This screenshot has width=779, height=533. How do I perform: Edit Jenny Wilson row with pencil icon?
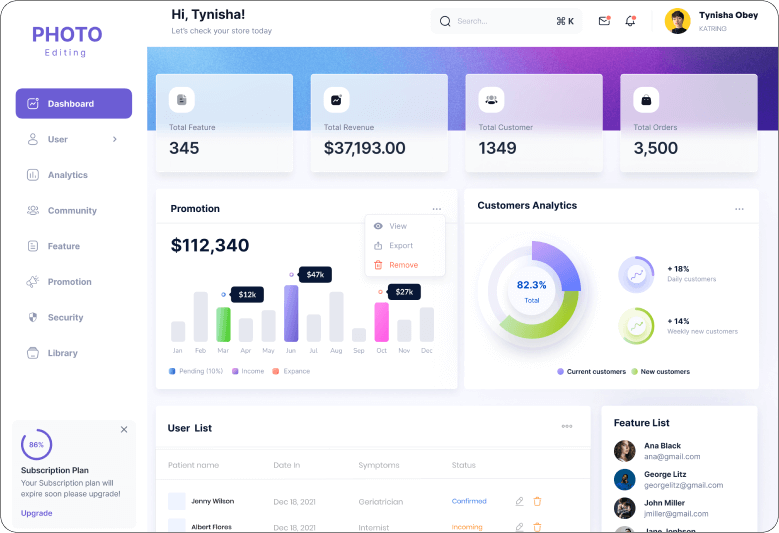tap(519, 501)
